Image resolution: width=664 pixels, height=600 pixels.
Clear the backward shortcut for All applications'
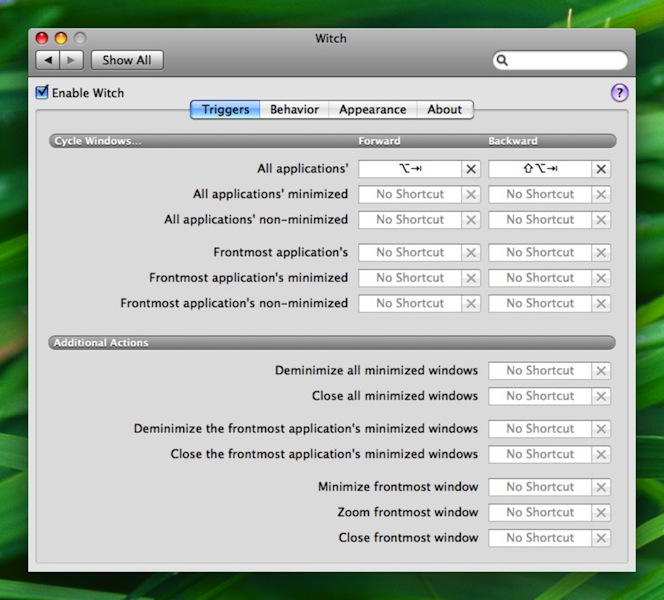coord(601,169)
